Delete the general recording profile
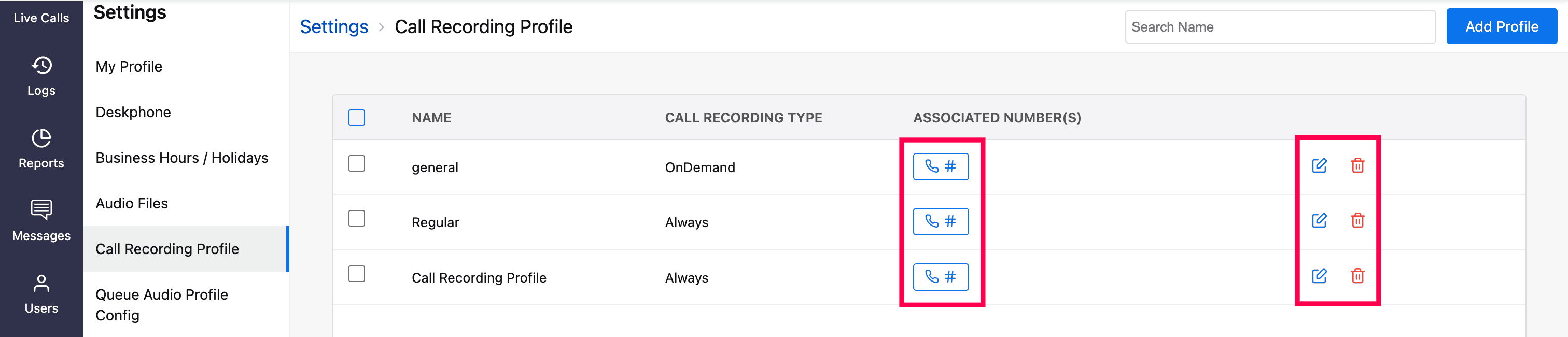 [x=1357, y=165]
